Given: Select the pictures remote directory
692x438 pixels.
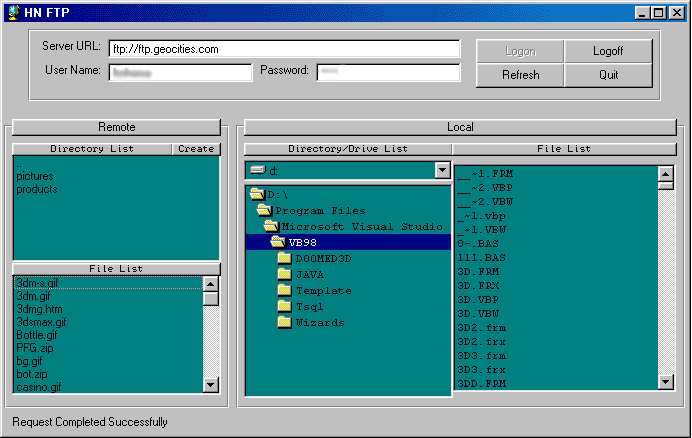Looking at the screenshot, I should (x=35, y=176).
